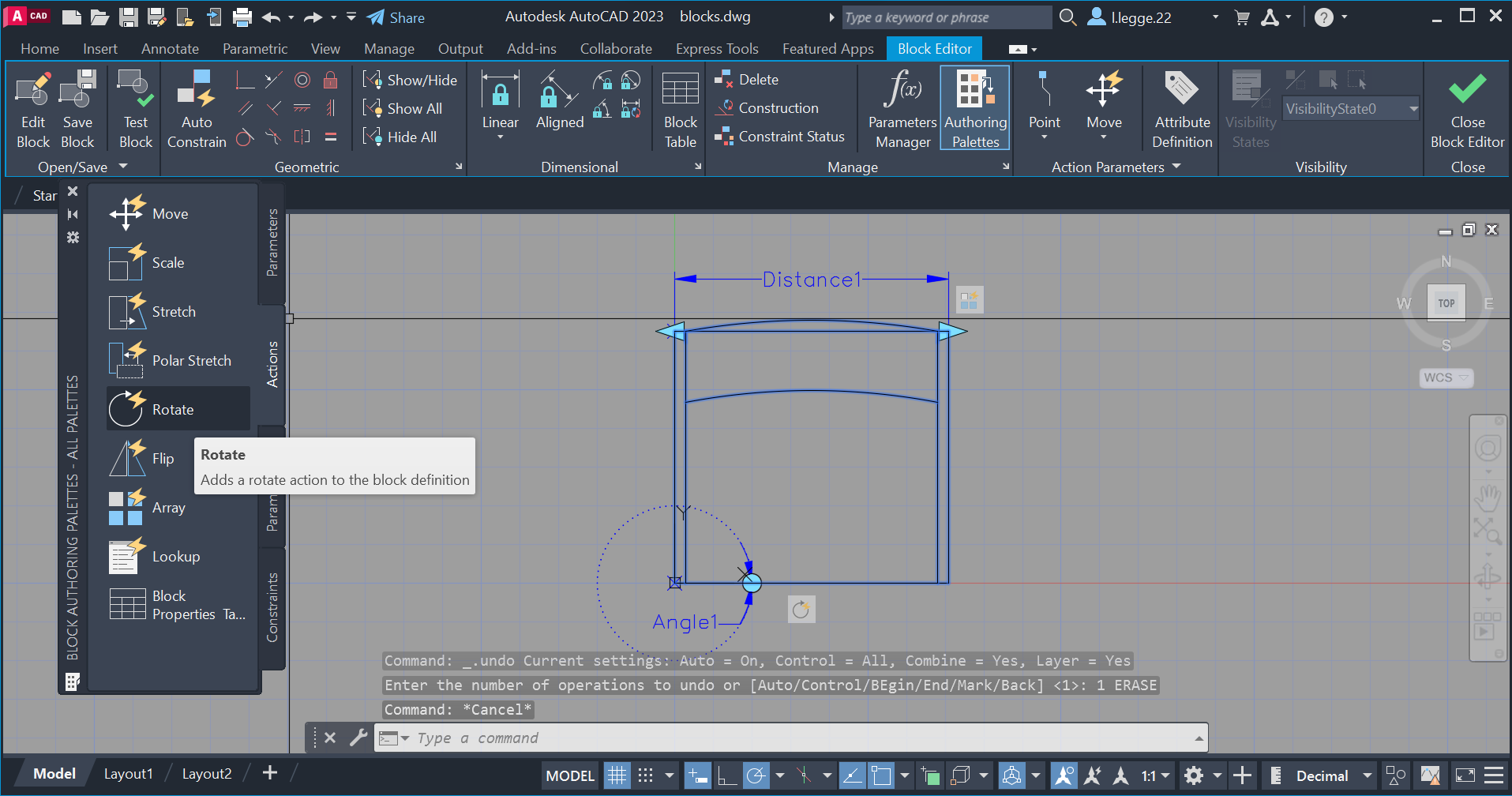
Task: Click Delete constraints button
Action: point(746,79)
